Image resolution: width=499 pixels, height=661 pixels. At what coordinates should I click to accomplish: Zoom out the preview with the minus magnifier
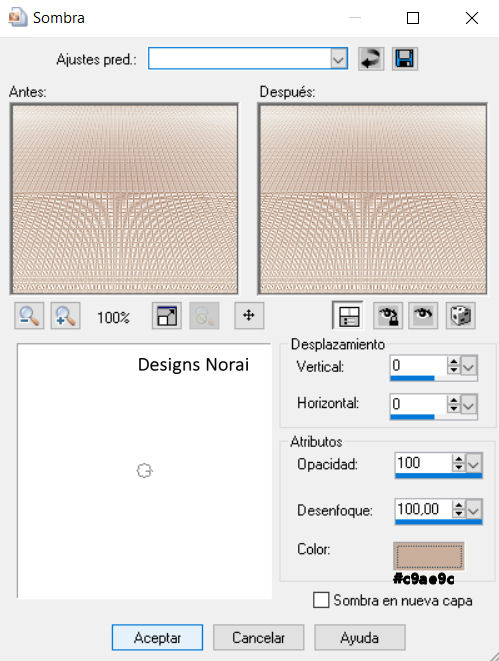[29, 315]
